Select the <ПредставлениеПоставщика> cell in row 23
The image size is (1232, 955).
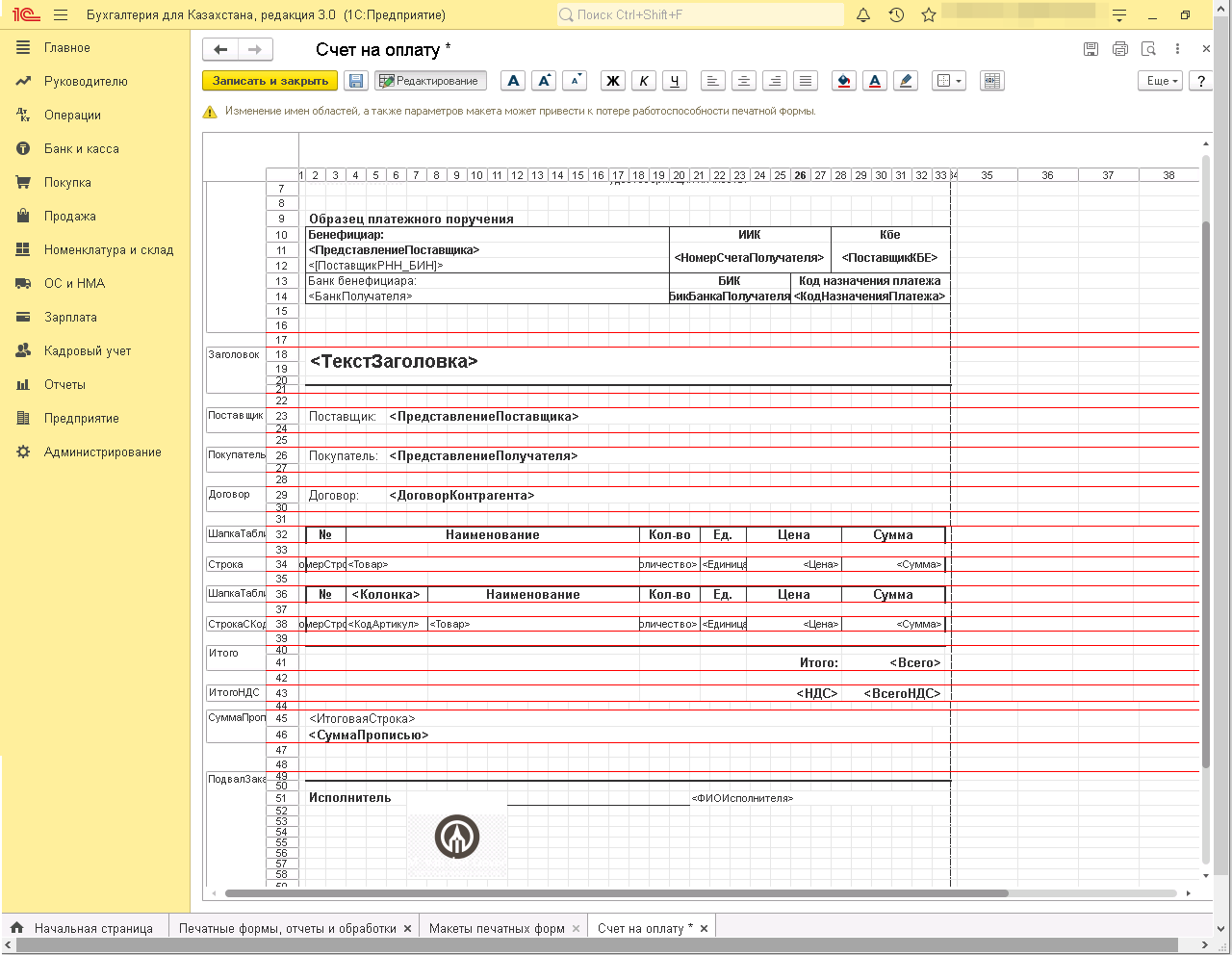coord(484,417)
